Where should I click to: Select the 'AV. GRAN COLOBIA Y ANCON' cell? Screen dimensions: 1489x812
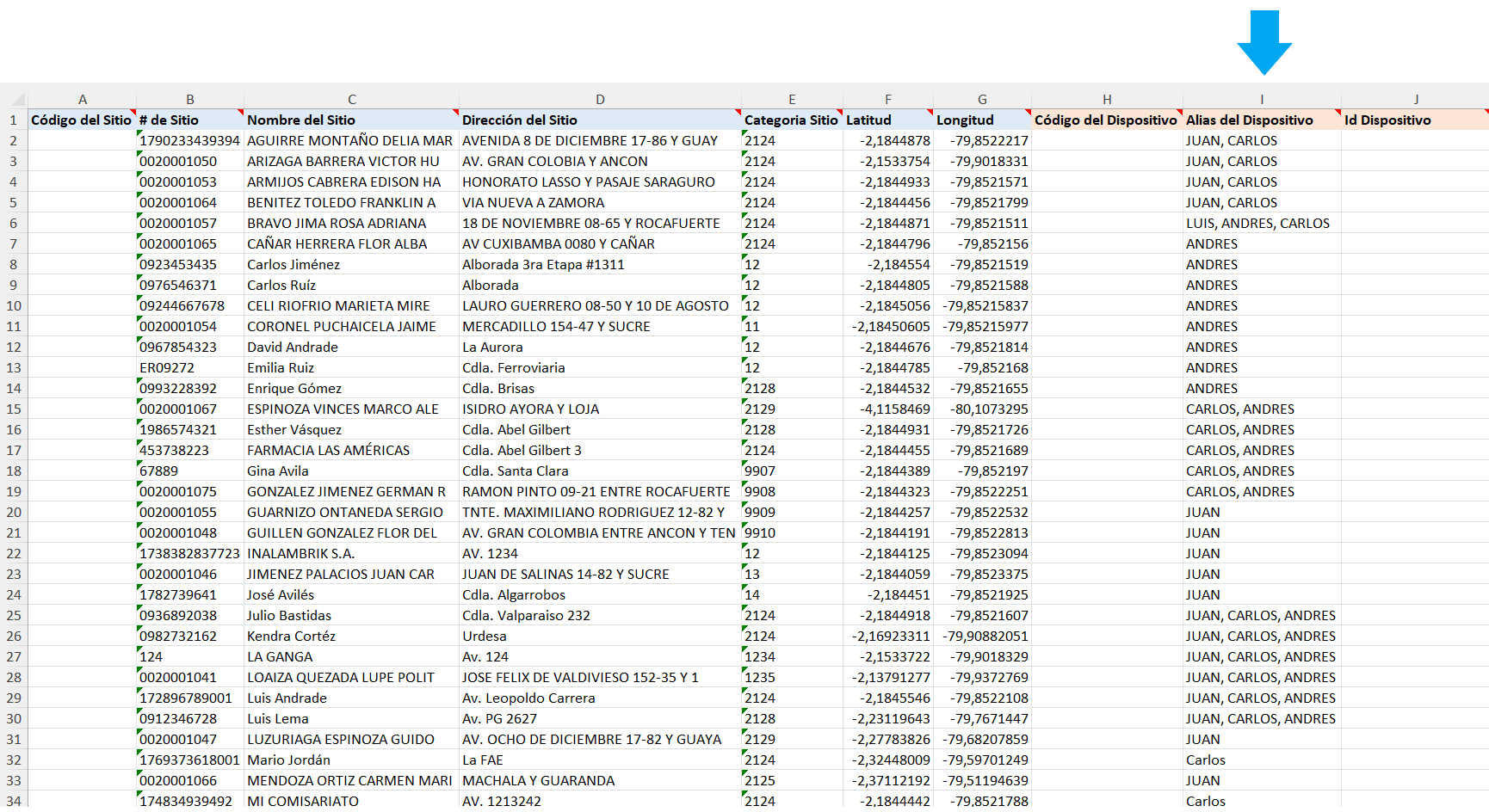click(600, 161)
